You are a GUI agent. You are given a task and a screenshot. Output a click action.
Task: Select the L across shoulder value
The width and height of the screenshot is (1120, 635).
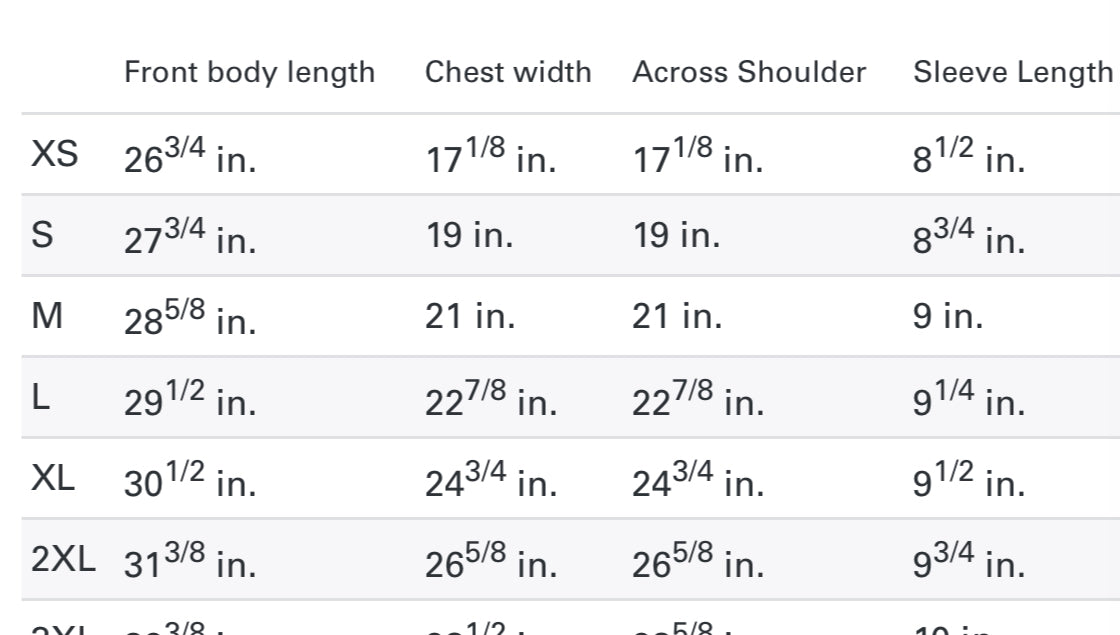[x=698, y=400]
